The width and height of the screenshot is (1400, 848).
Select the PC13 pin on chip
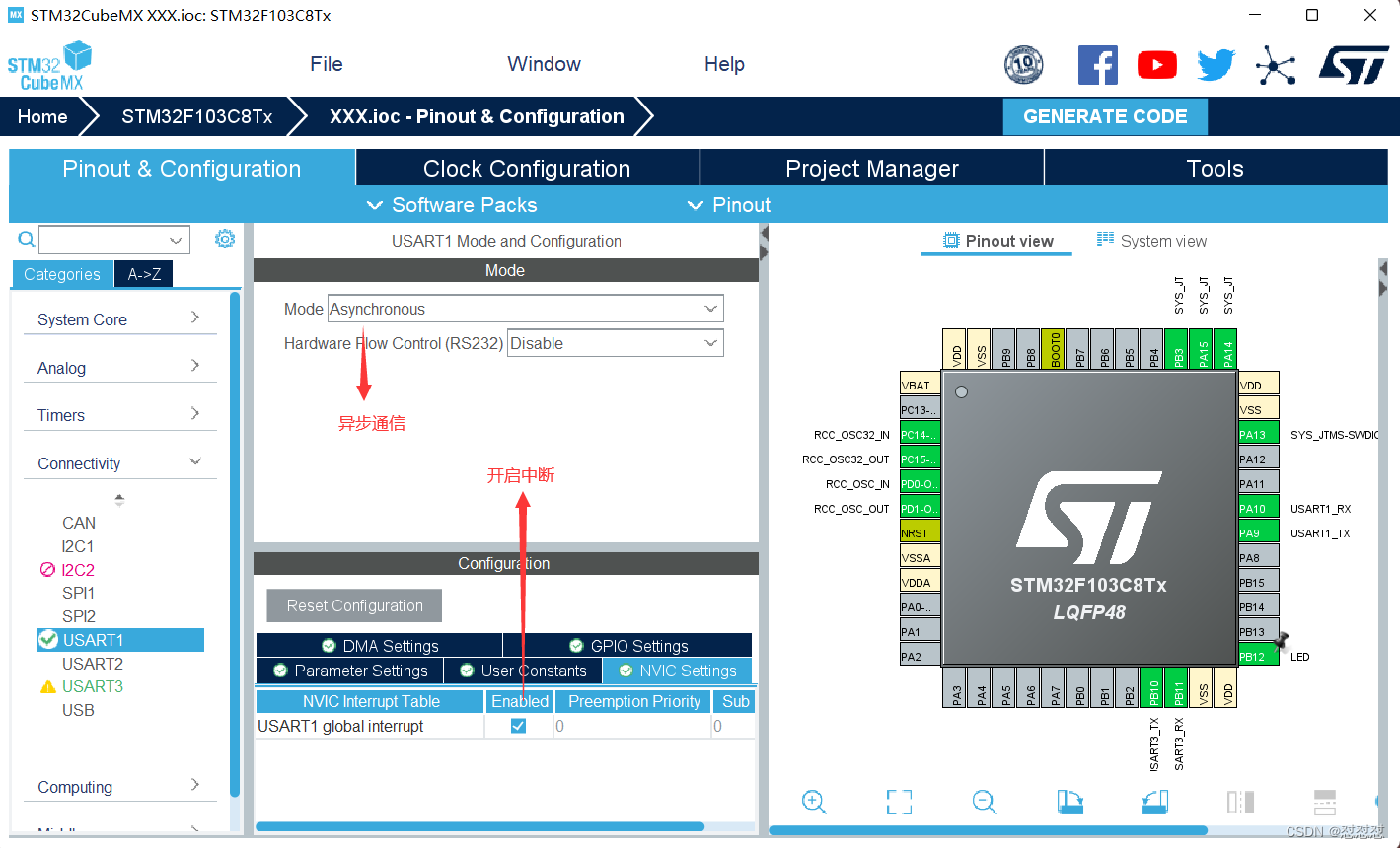point(920,410)
